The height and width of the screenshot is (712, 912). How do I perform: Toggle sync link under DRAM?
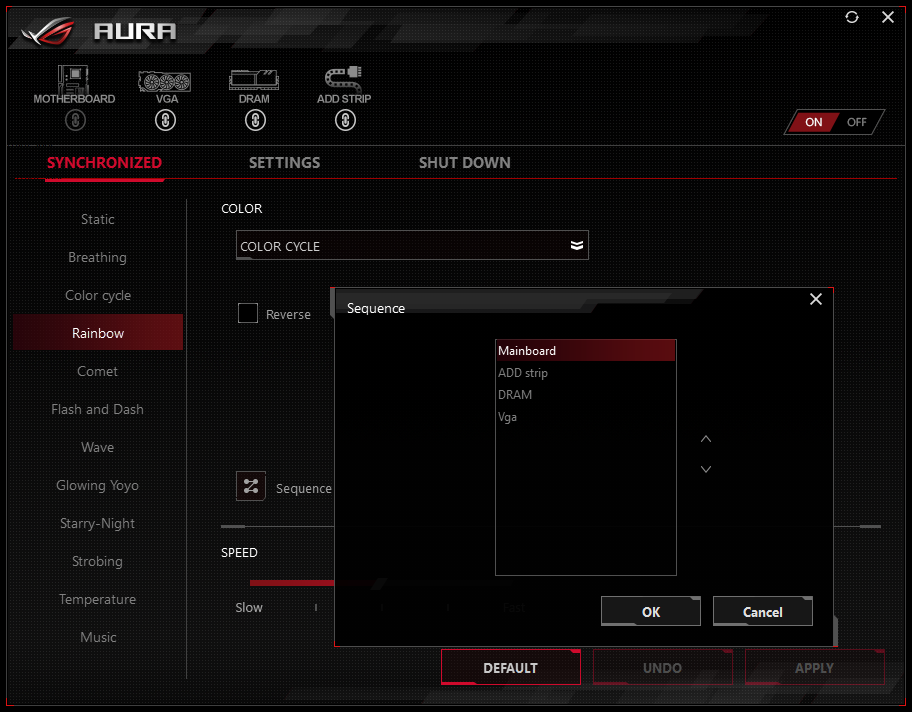[x=255, y=120]
